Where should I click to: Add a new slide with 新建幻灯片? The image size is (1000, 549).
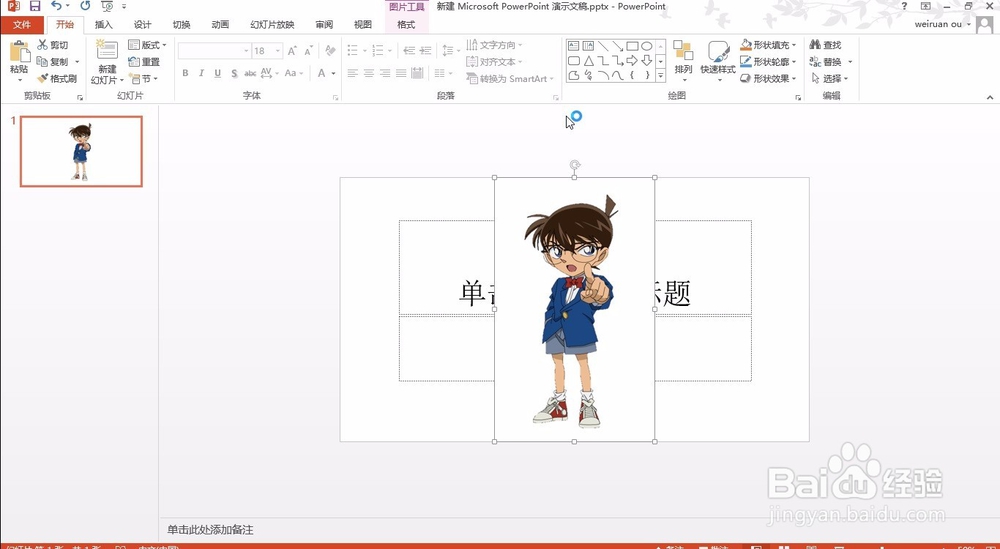pyautogui.click(x=107, y=62)
